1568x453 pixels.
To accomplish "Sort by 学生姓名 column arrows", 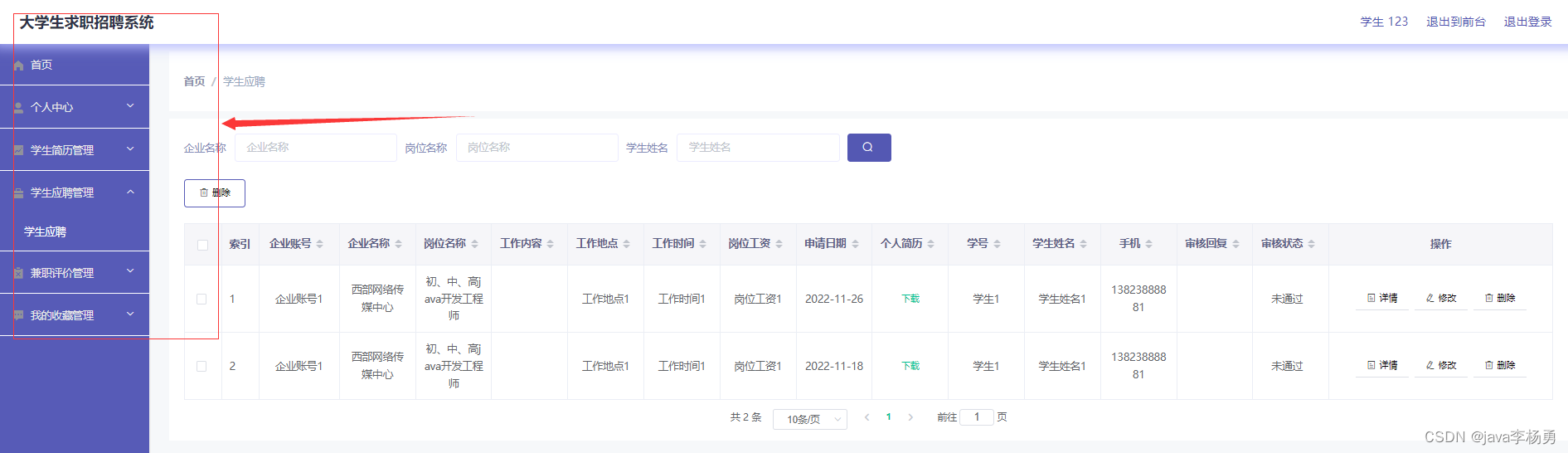I will coord(1083,244).
